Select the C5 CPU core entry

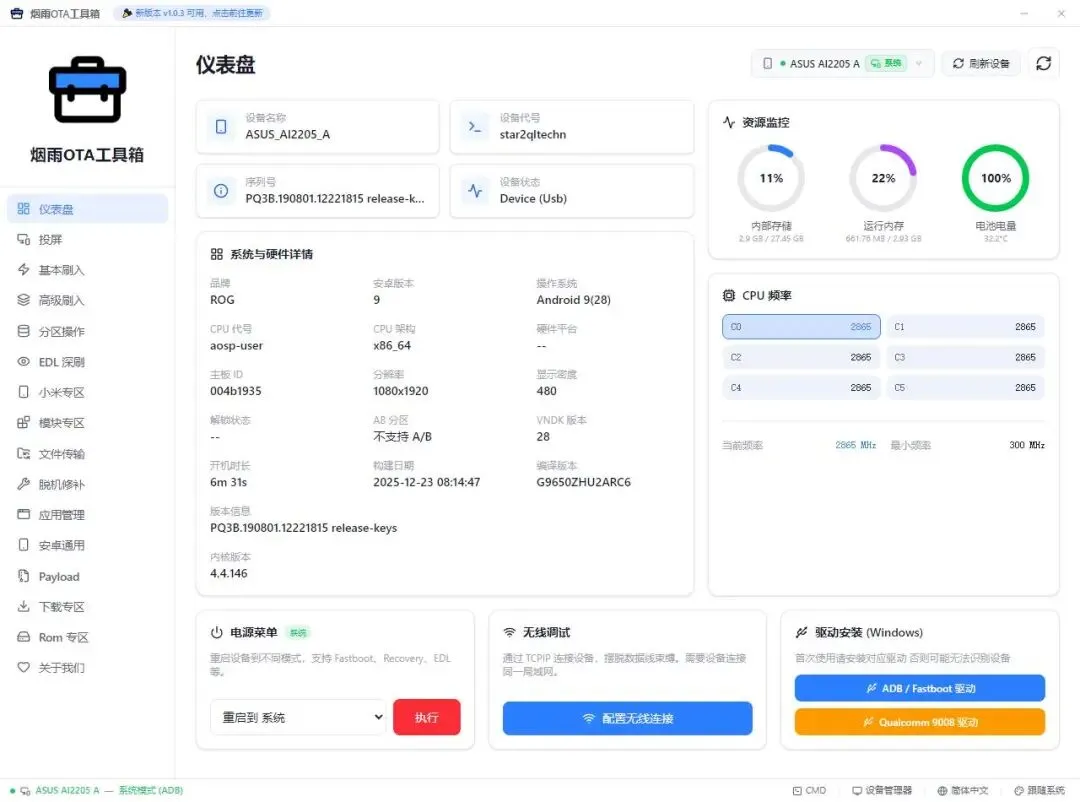tap(965, 387)
